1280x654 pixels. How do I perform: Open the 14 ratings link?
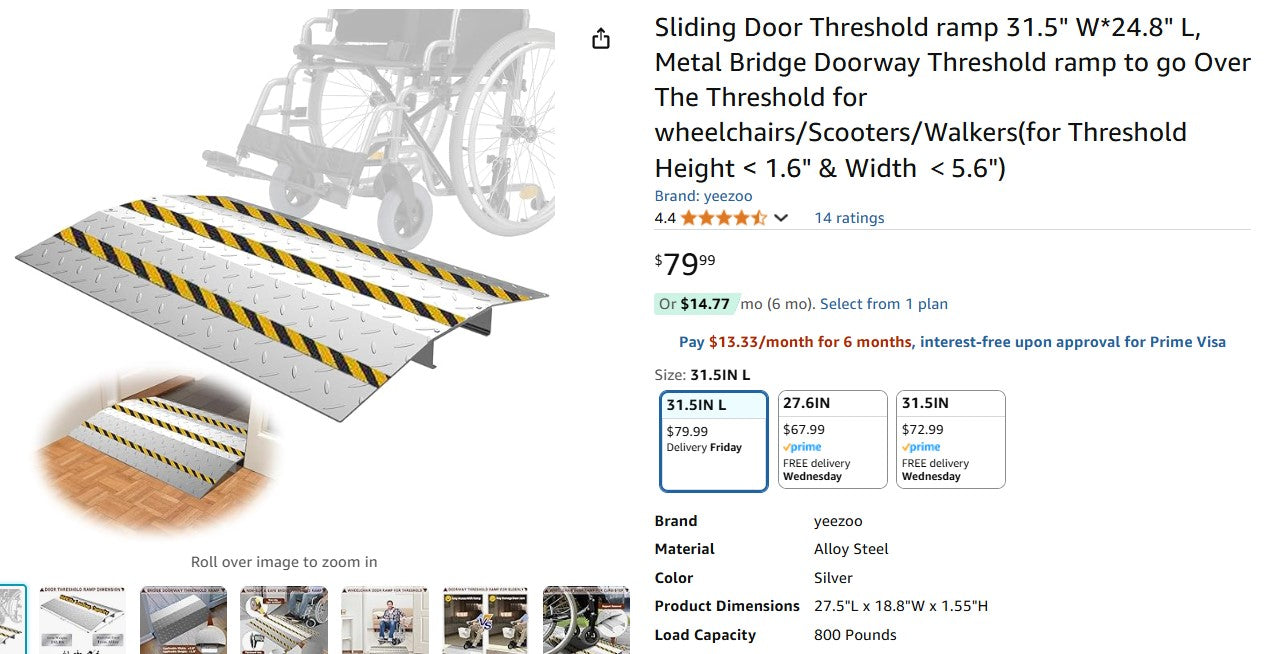pyautogui.click(x=849, y=217)
